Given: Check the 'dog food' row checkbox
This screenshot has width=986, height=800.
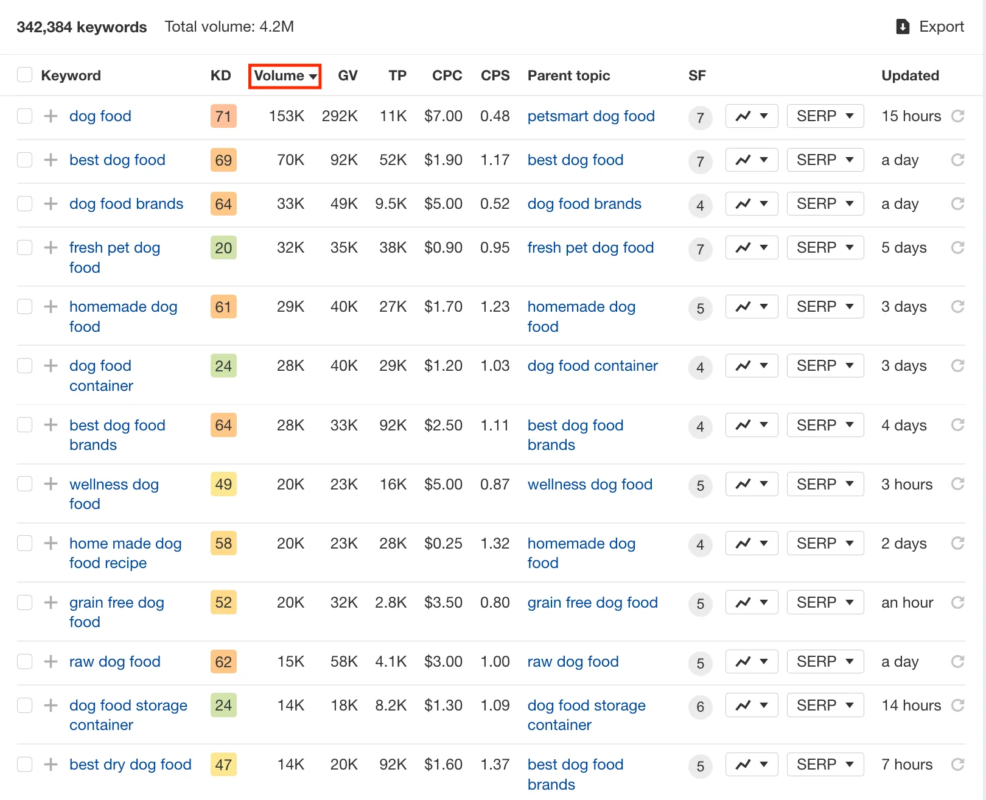Looking at the screenshot, I should 25,116.
